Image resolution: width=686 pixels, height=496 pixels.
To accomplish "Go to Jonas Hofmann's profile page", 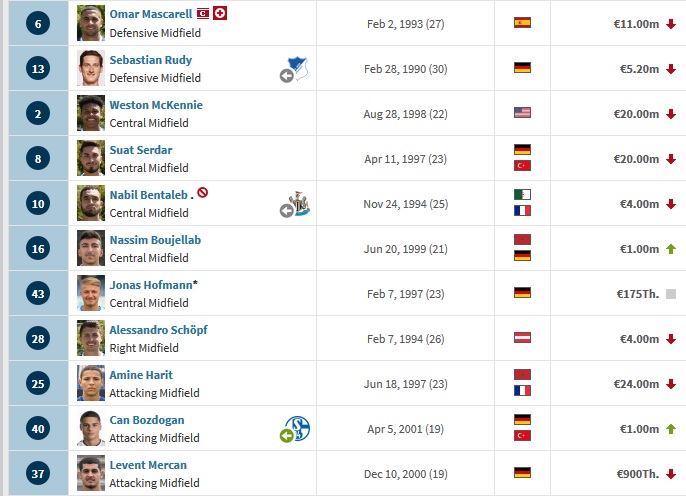I will point(151,285).
